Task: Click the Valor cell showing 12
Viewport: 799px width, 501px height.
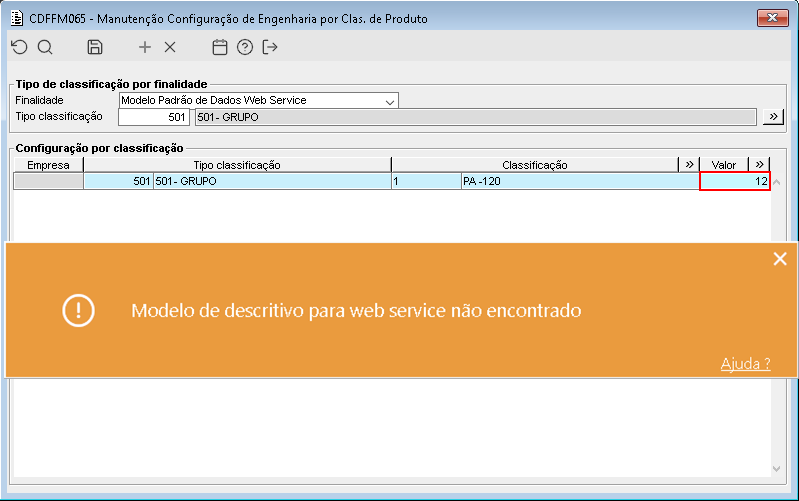Action: [x=735, y=181]
